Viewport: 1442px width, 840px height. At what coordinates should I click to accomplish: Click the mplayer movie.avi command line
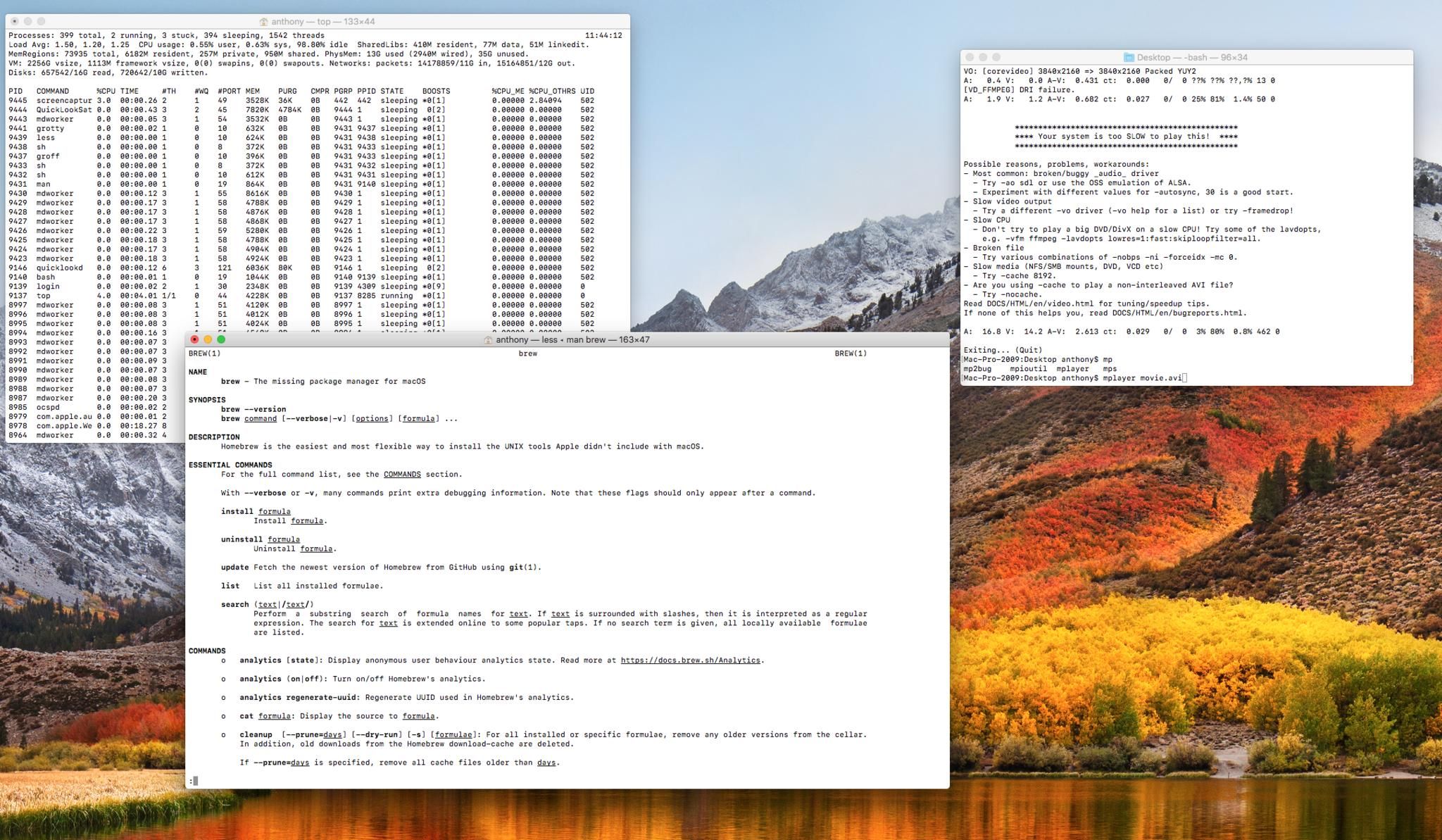tap(1142, 378)
